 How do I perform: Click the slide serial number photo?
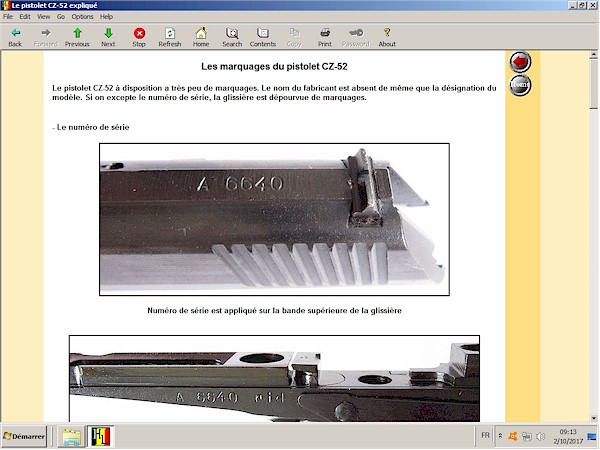coord(274,219)
